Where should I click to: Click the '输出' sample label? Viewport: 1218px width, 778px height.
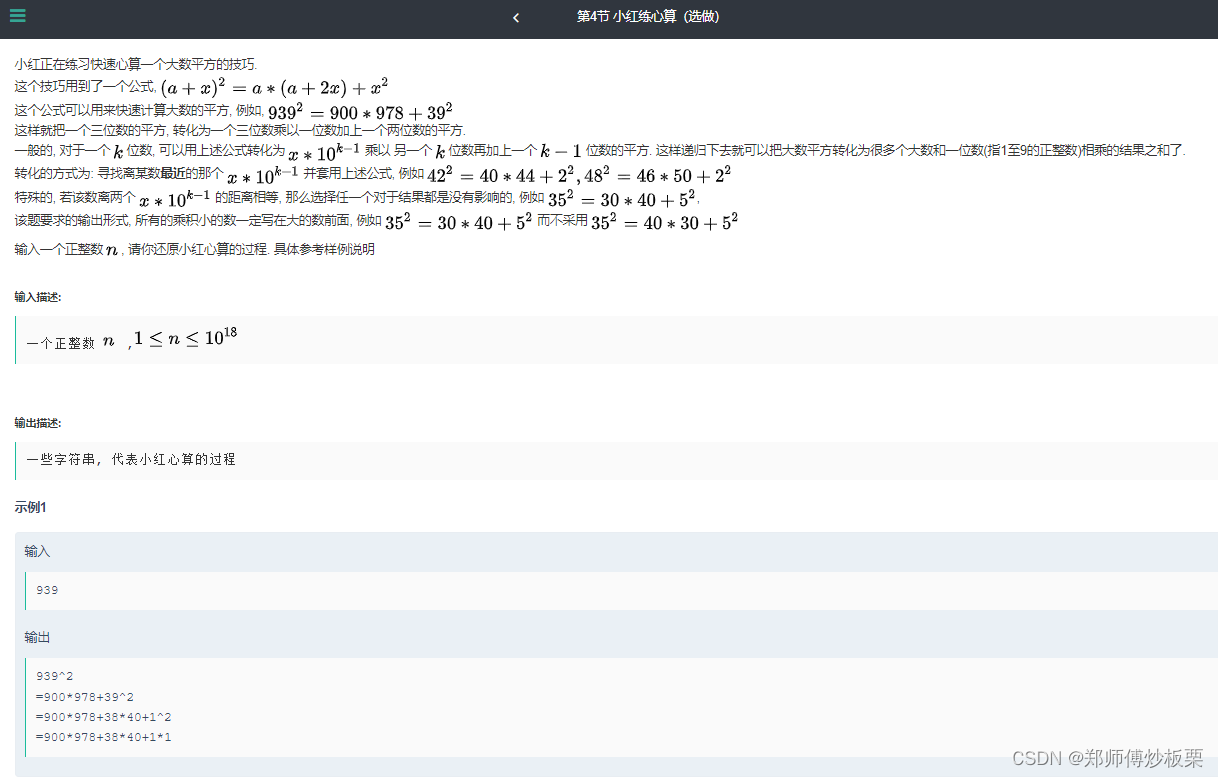tap(37, 637)
